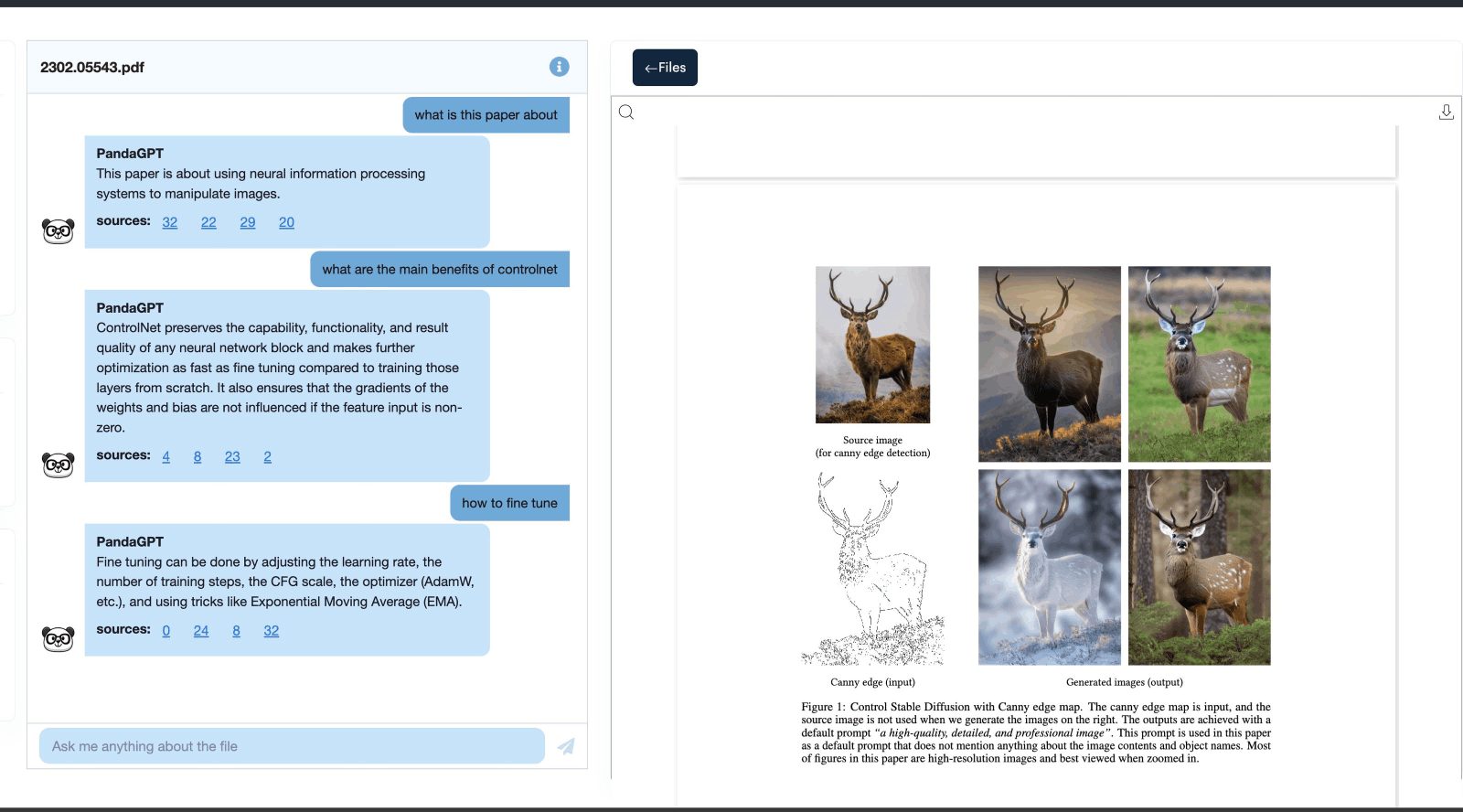Viewport: 1463px width, 812px height.
Task: Click the Canny edge deer sketch image
Action: (x=872, y=569)
